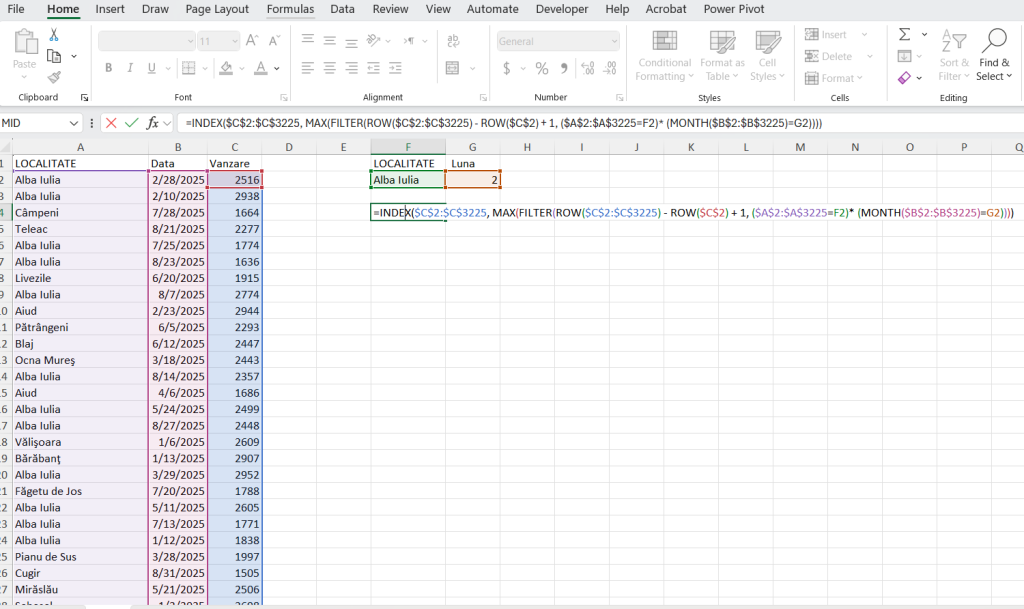Image resolution: width=1024 pixels, height=609 pixels.
Task: Confirm the formula with the checkmark icon
Action: pyautogui.click(x=131, y=123)
